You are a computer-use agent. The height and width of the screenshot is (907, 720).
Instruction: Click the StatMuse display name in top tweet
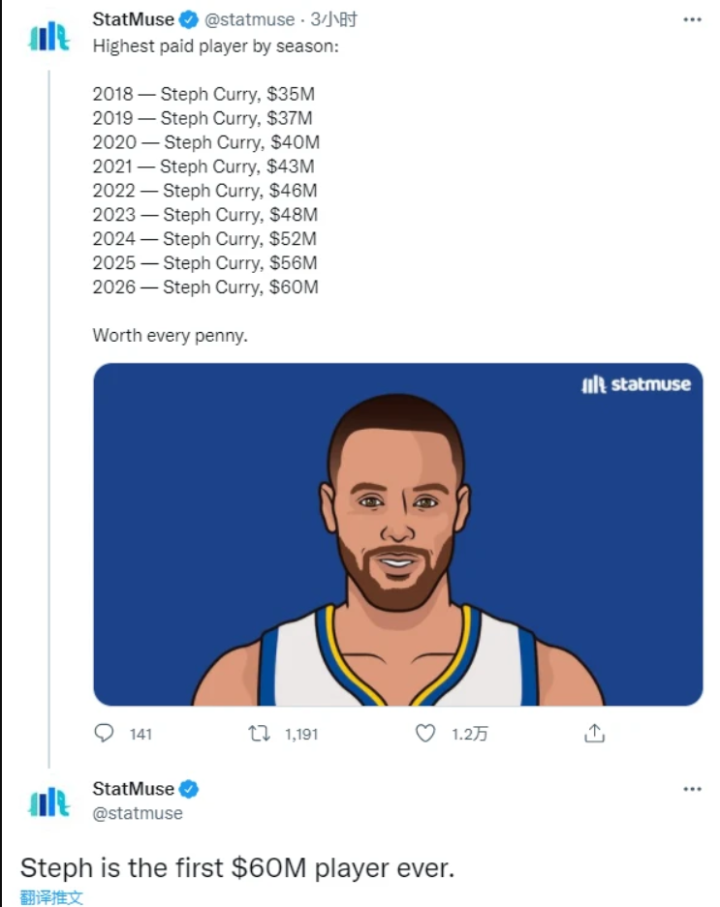[133, 19]
